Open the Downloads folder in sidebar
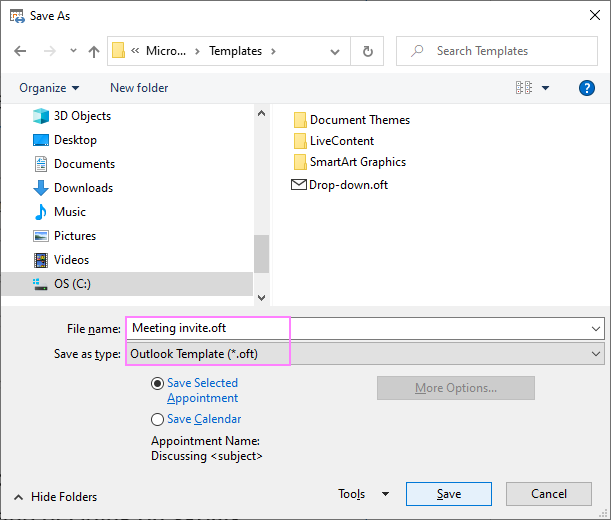The height and width of the screenshot is (520, 611). (83, 188)
